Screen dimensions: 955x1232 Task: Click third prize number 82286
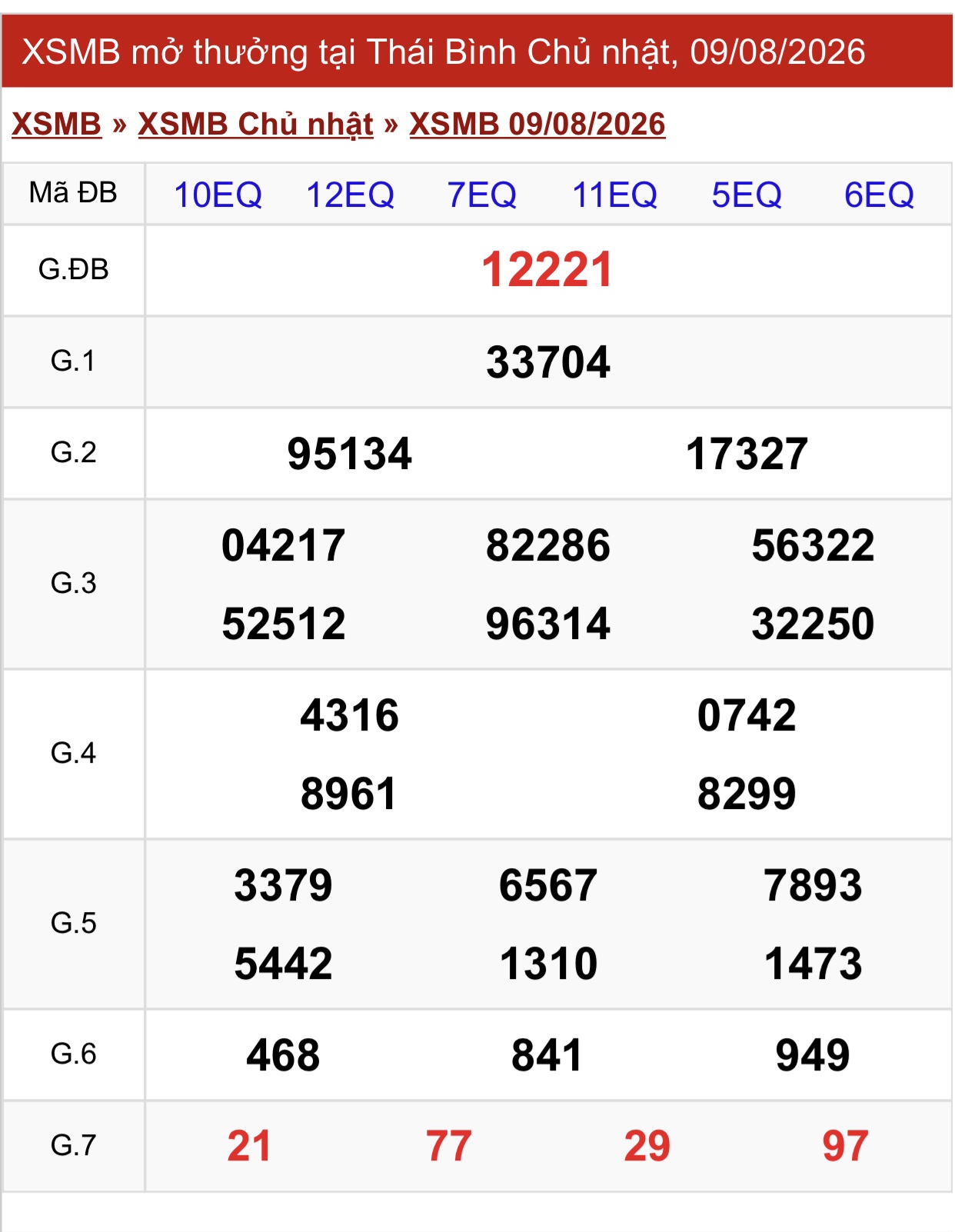[547, 546]
